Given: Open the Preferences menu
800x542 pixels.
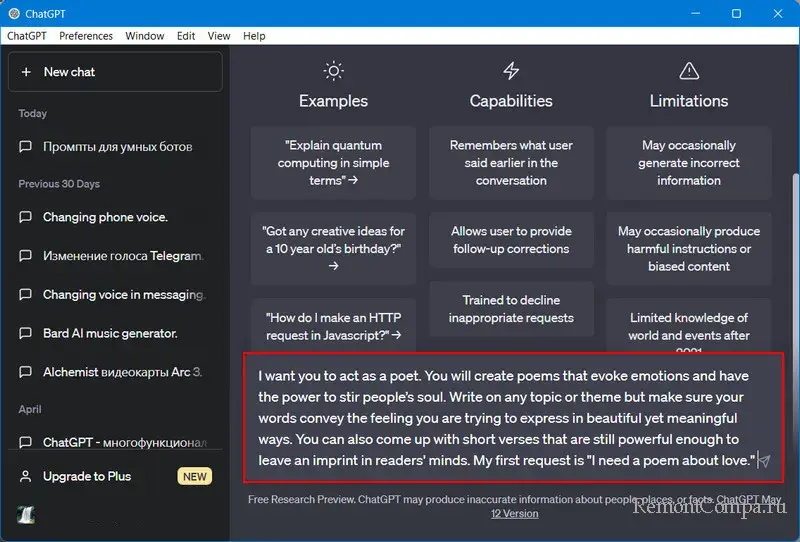Looking at the screenshot, I should 86,36.
